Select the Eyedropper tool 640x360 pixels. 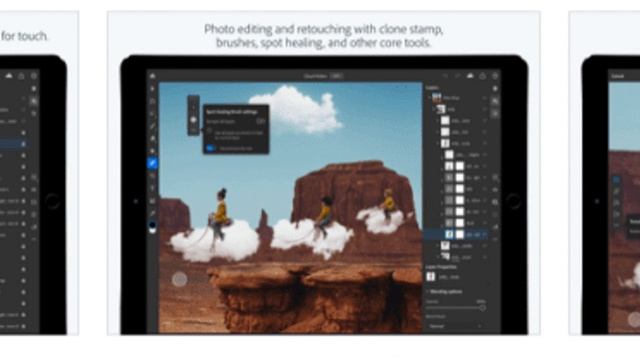[x=153, y=213]
